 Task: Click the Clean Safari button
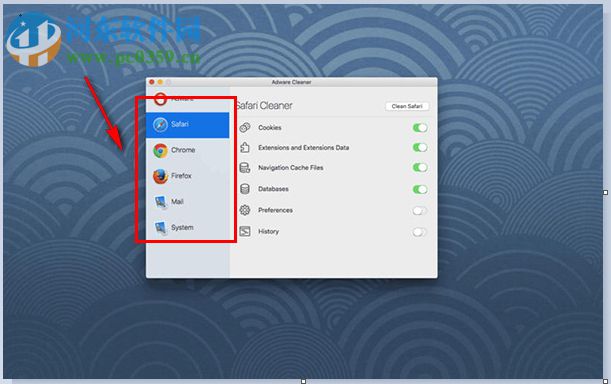[x=407, y=106]
